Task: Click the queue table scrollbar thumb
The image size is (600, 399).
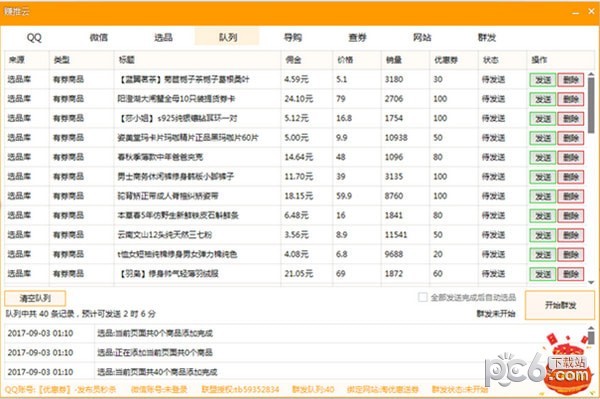Action: click(x=591, y=105)
